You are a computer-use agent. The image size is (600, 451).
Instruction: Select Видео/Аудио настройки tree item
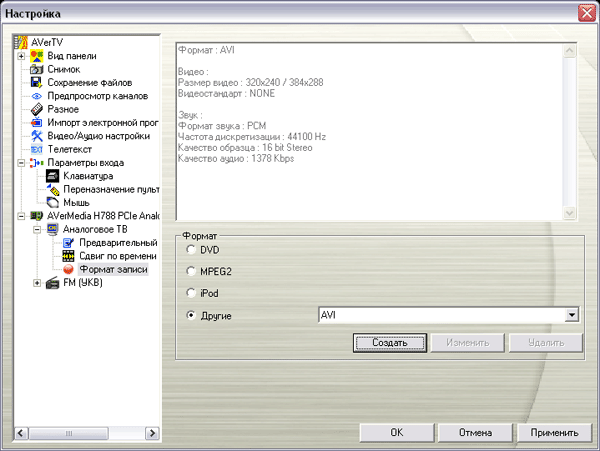point(99,136)
